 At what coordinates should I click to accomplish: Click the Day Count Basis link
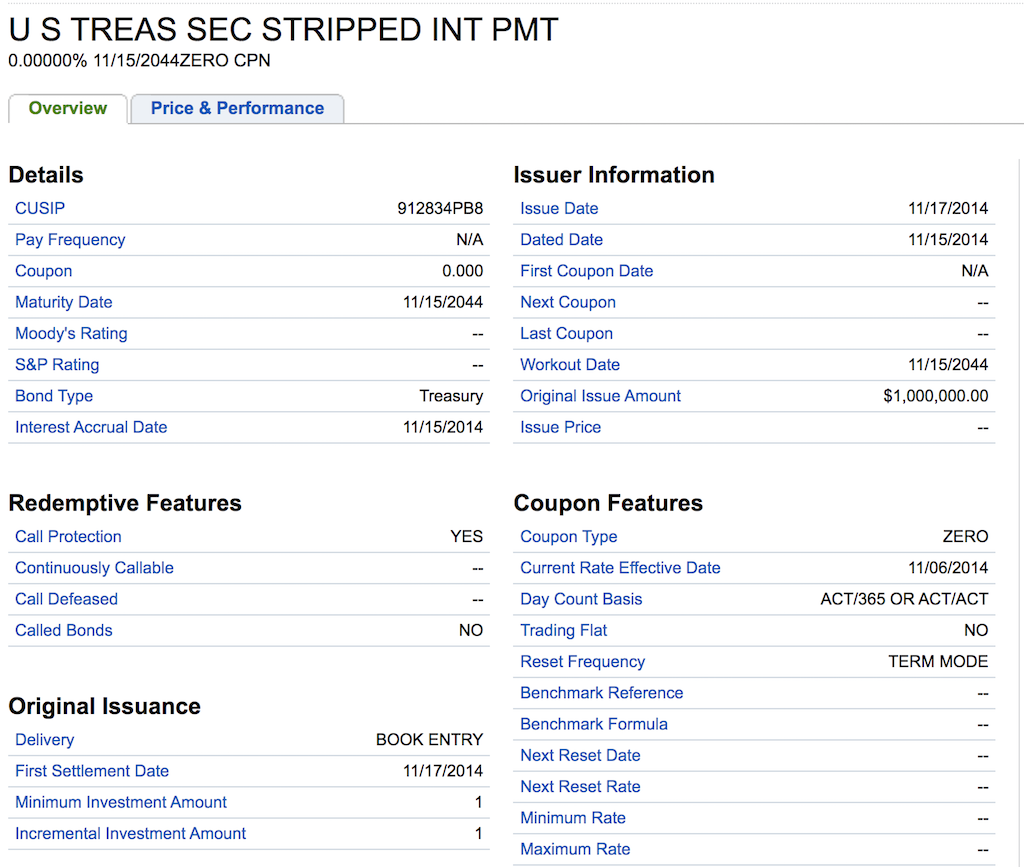click(580, 599)
